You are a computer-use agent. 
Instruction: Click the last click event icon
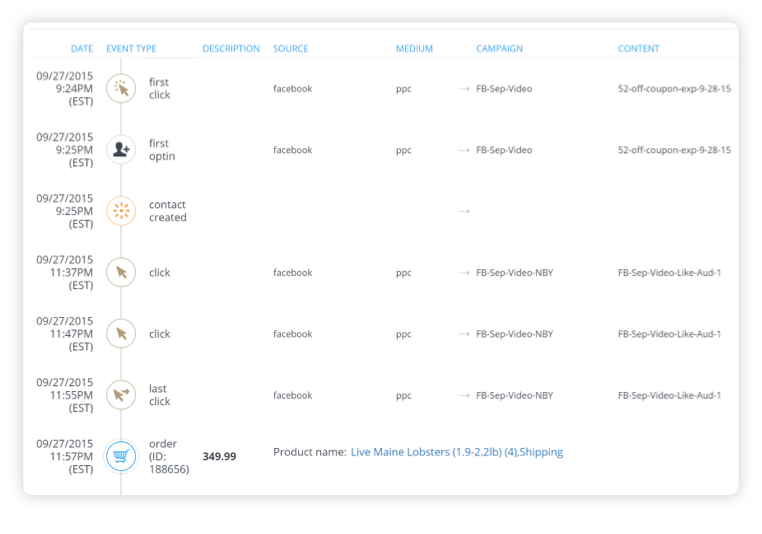[x=121, y=395]
